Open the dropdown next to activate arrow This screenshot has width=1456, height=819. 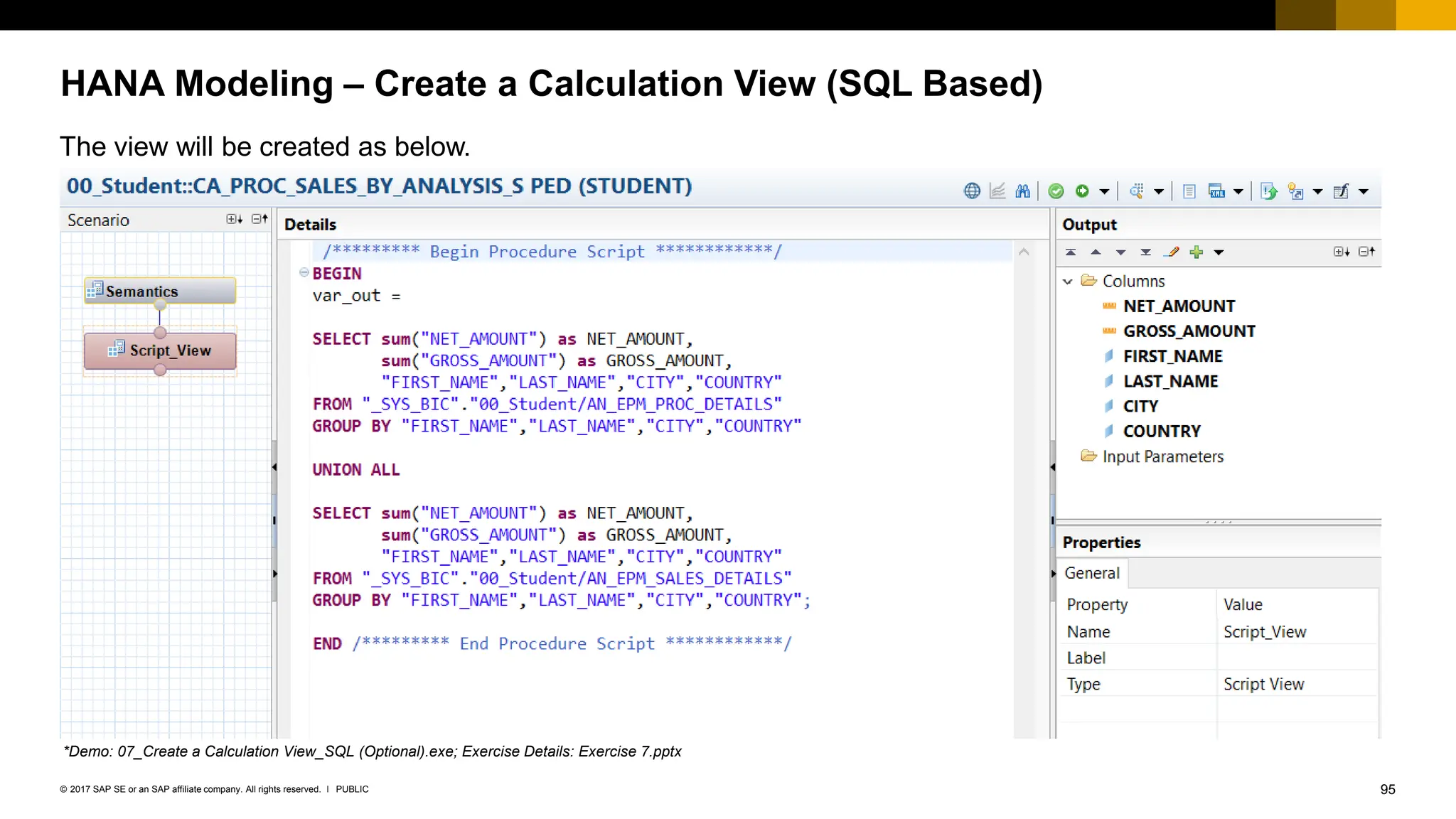1104,192
